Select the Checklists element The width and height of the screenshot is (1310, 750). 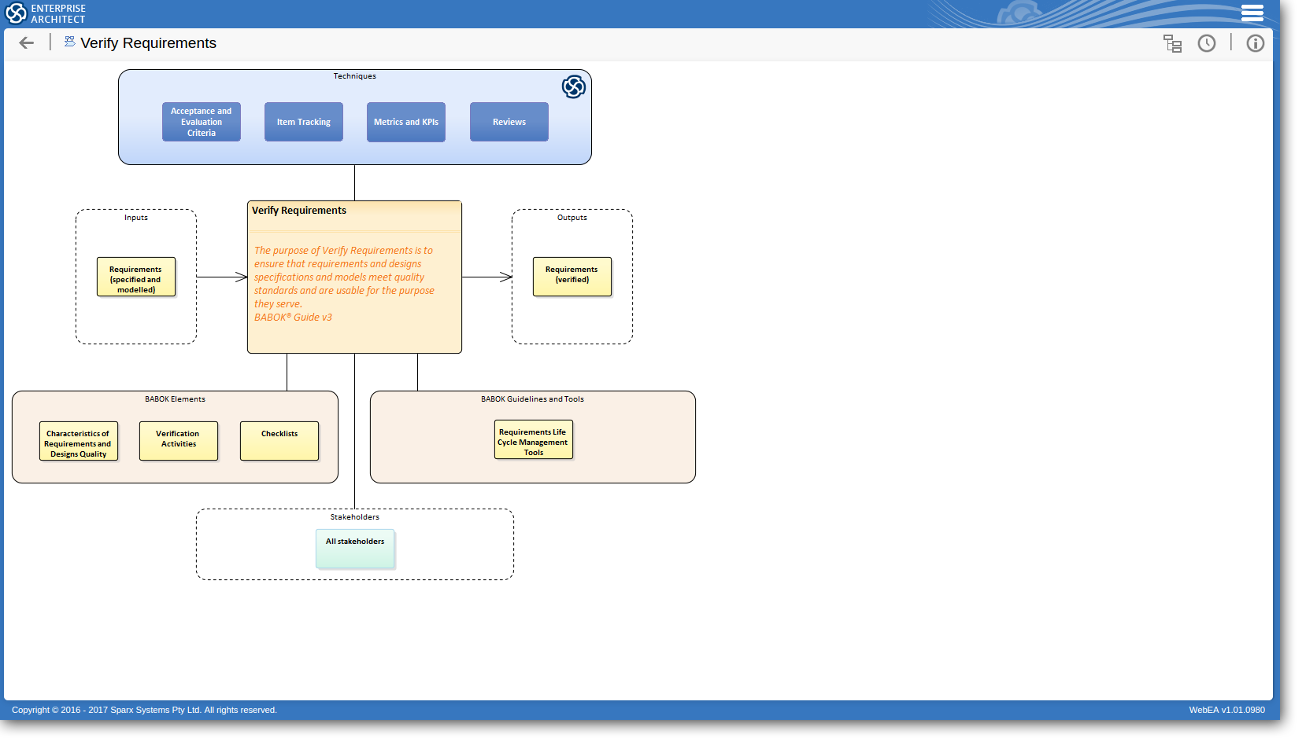[279, 441]
